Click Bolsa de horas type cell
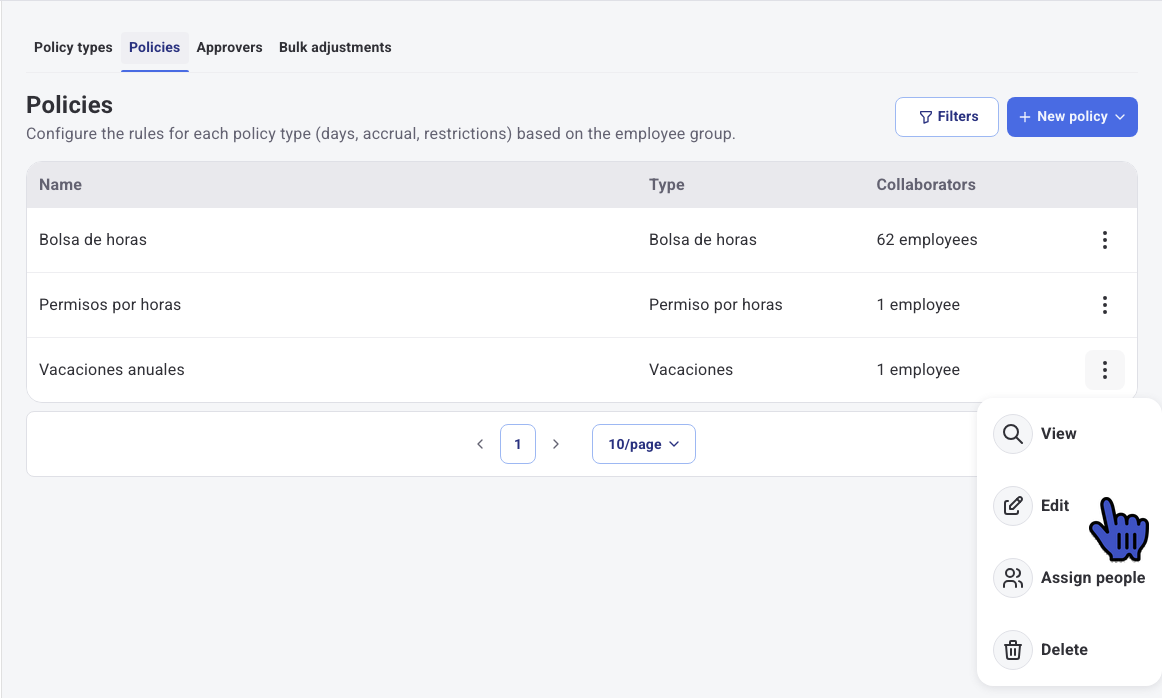This screenshot has height=698, width=1162. click(x=703, y=240)
